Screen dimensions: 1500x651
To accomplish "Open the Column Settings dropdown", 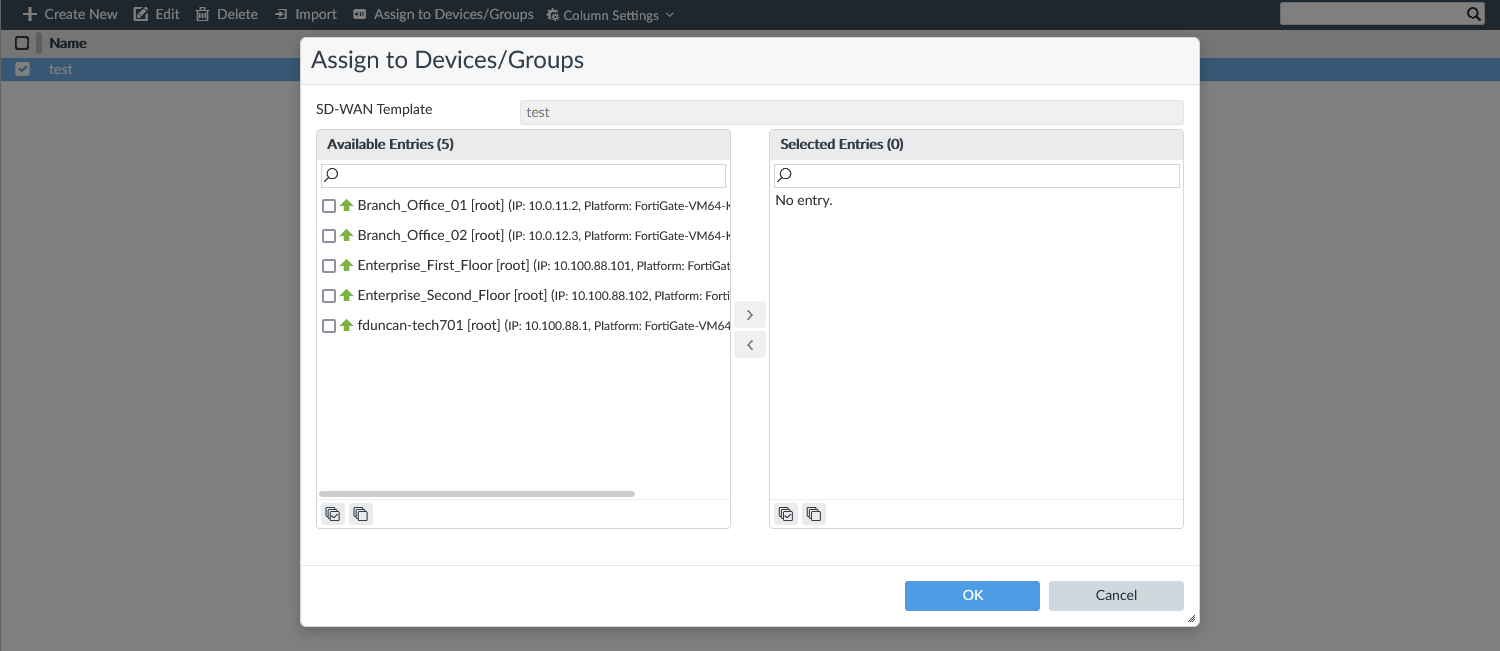I will click(x=610, y=15).
